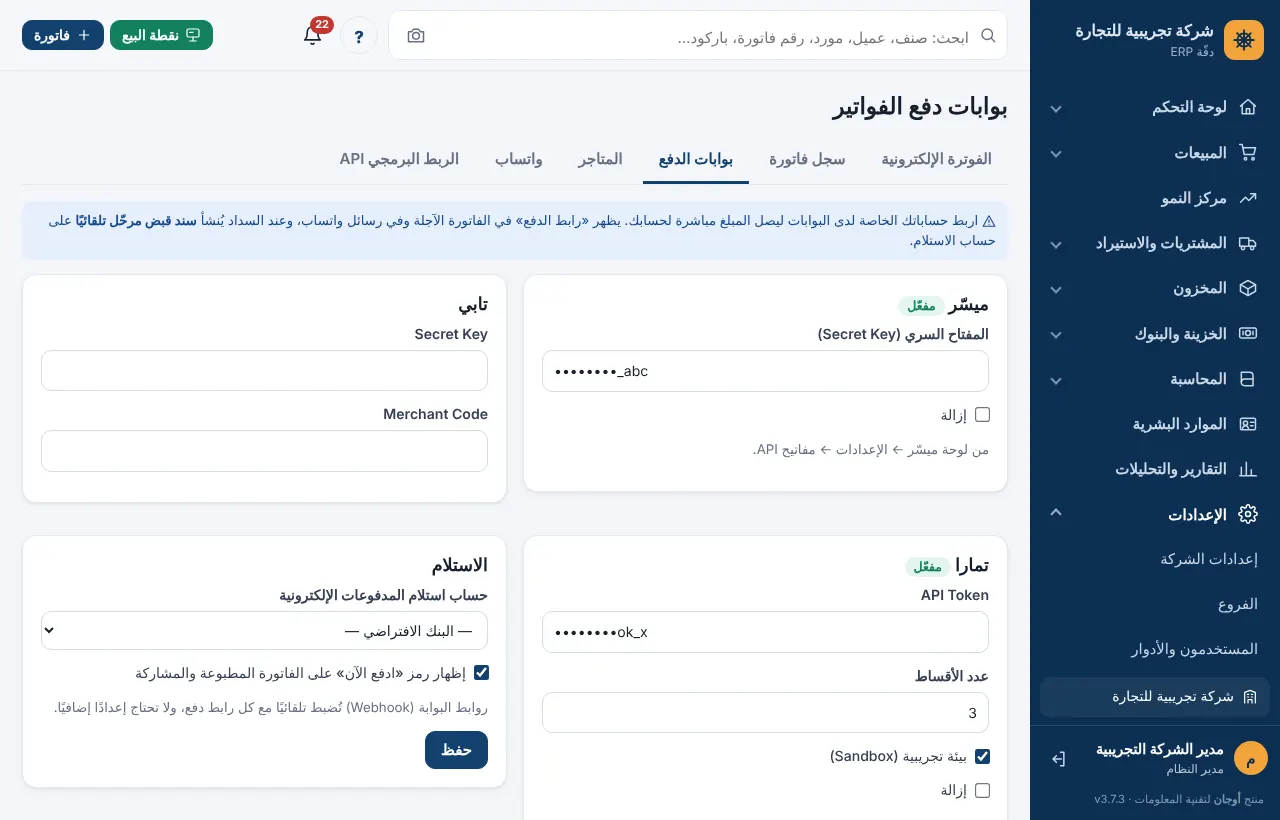Open Reports bar chart icon (التقارير والتحليلات)
1280x820 pixels.
point(1247,469)
